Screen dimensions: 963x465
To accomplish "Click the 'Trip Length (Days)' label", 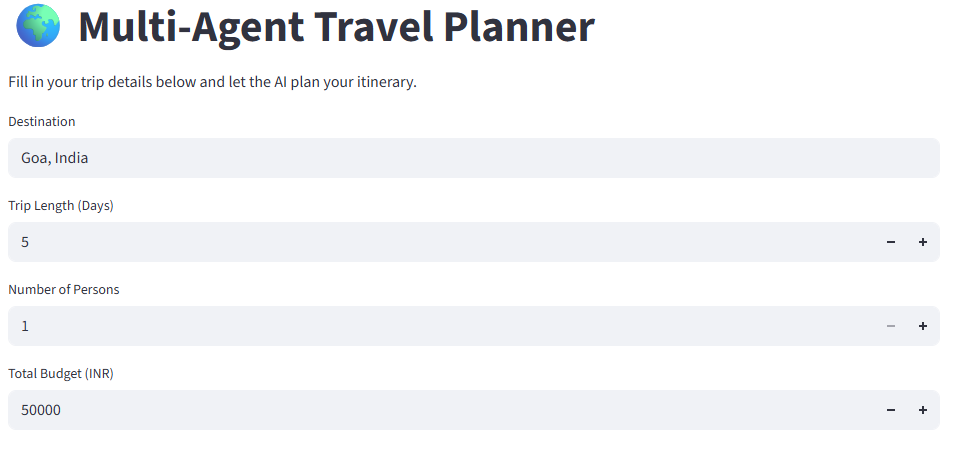I will tap(61, 206).
